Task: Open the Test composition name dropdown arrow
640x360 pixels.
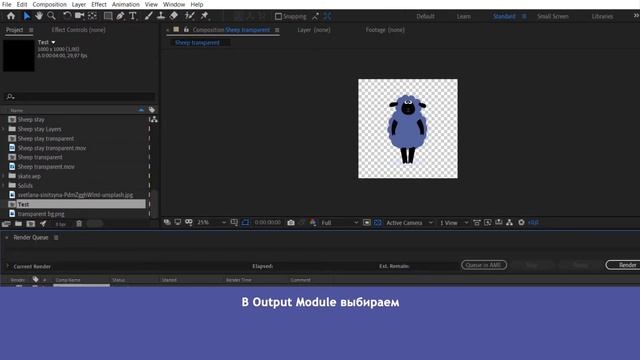Action: click(53, 42)
